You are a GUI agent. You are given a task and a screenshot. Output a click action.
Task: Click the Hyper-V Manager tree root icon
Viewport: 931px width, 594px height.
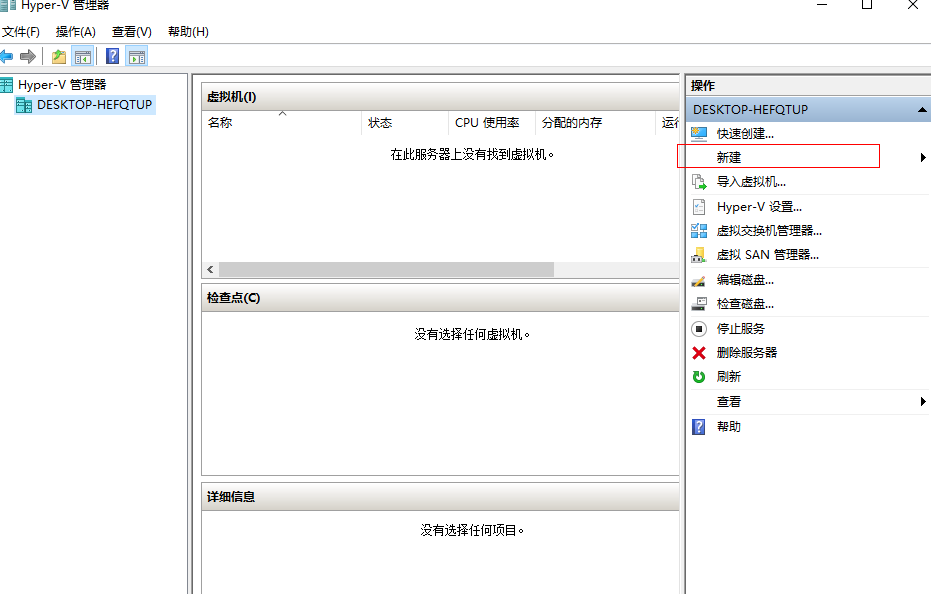tap(6, 85)
